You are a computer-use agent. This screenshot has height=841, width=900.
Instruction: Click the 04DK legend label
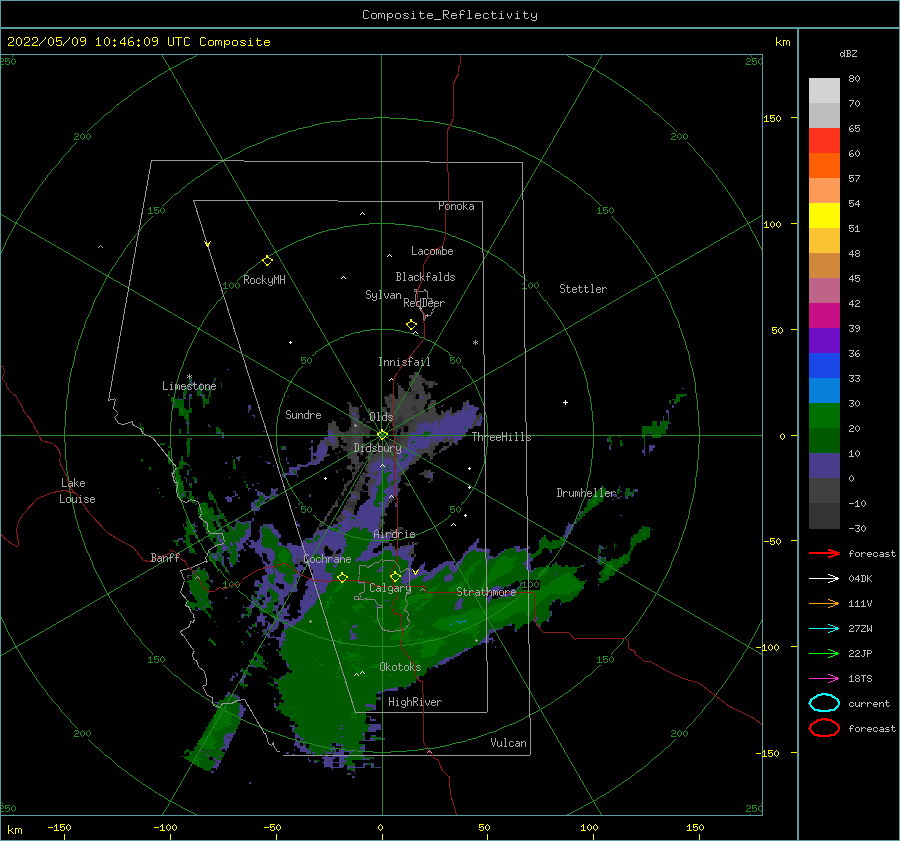pyautogui.click(x=860, y=579)
